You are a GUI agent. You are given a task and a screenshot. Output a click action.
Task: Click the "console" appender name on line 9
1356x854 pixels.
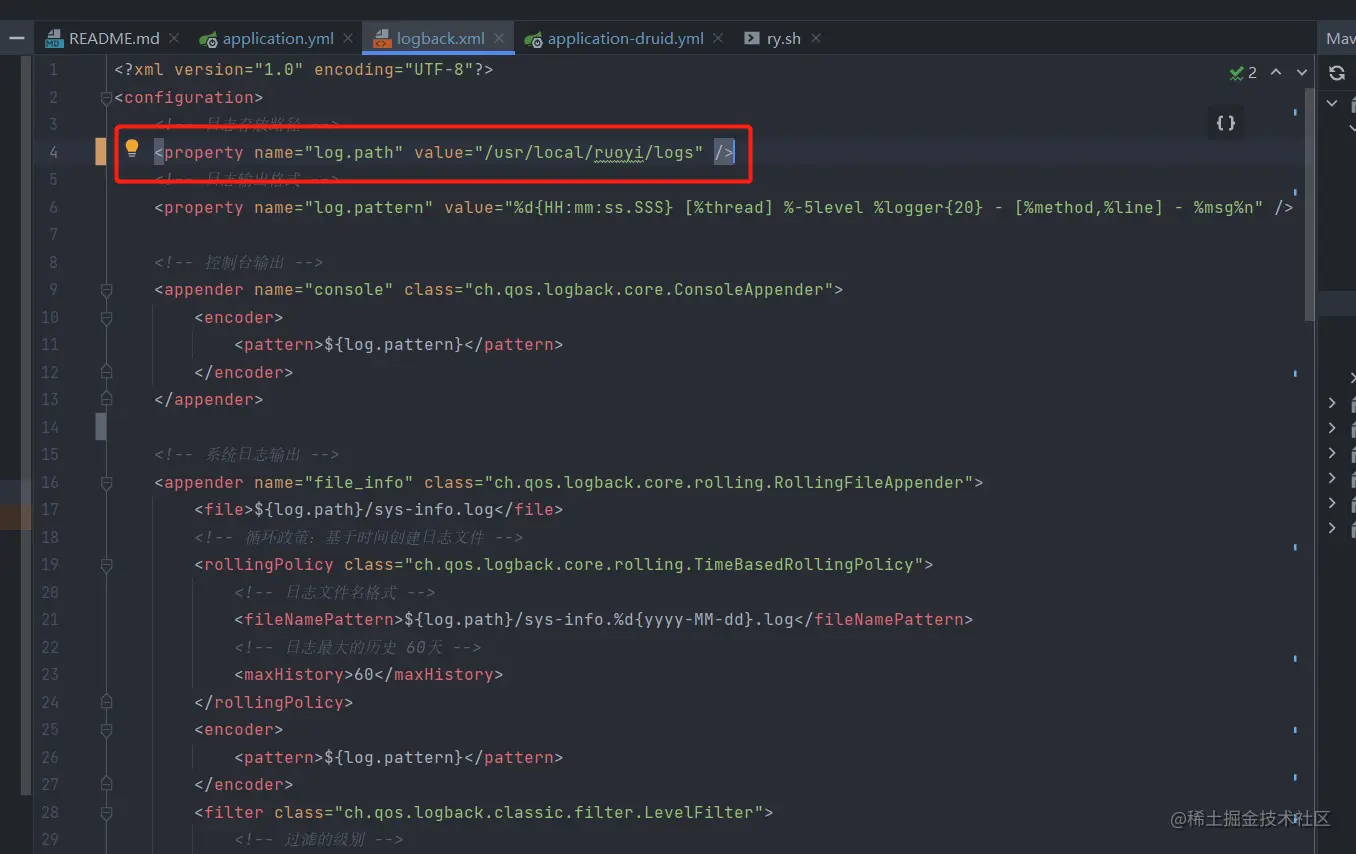[x=349, y=290]
